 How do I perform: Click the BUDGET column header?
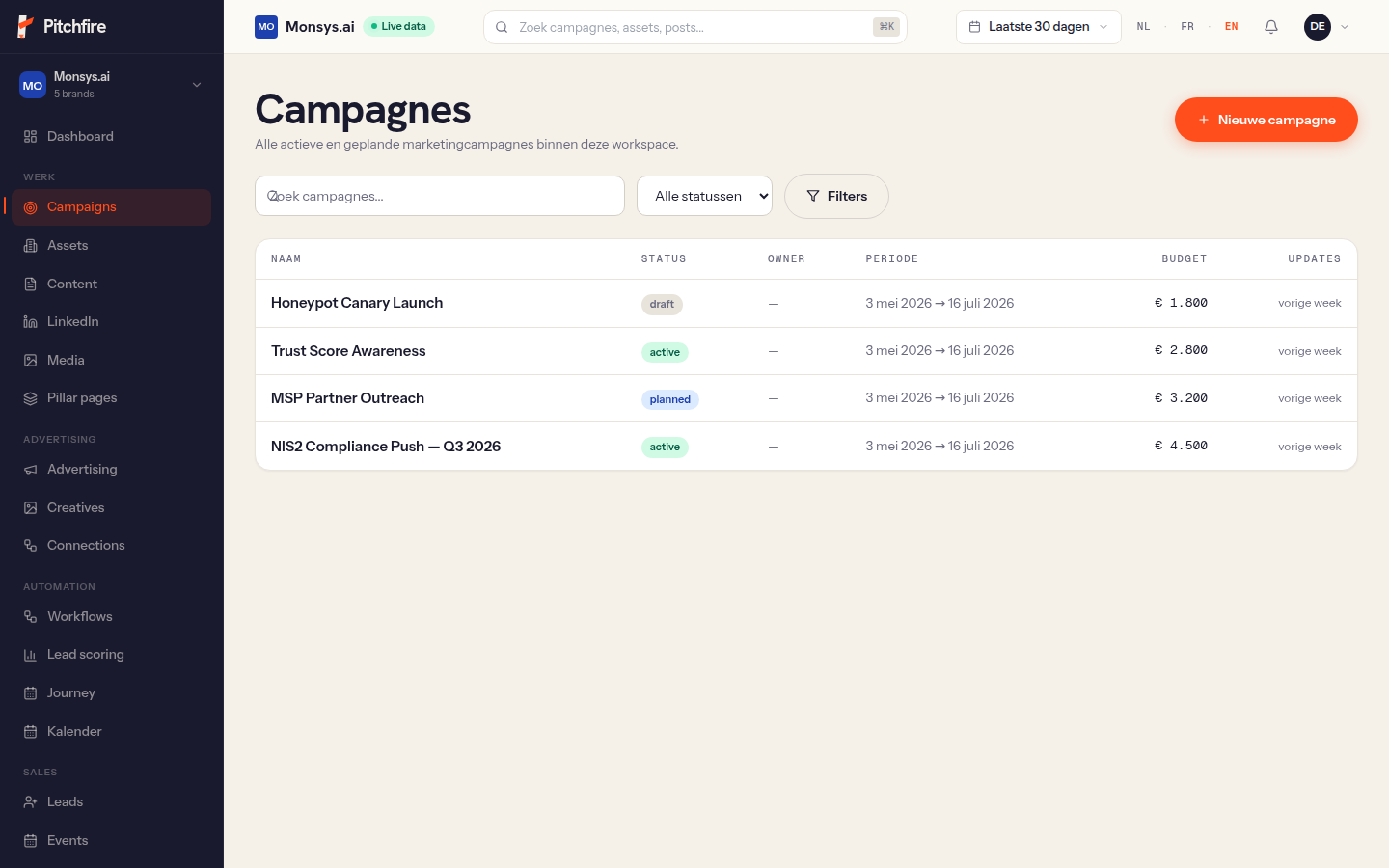1185,259
